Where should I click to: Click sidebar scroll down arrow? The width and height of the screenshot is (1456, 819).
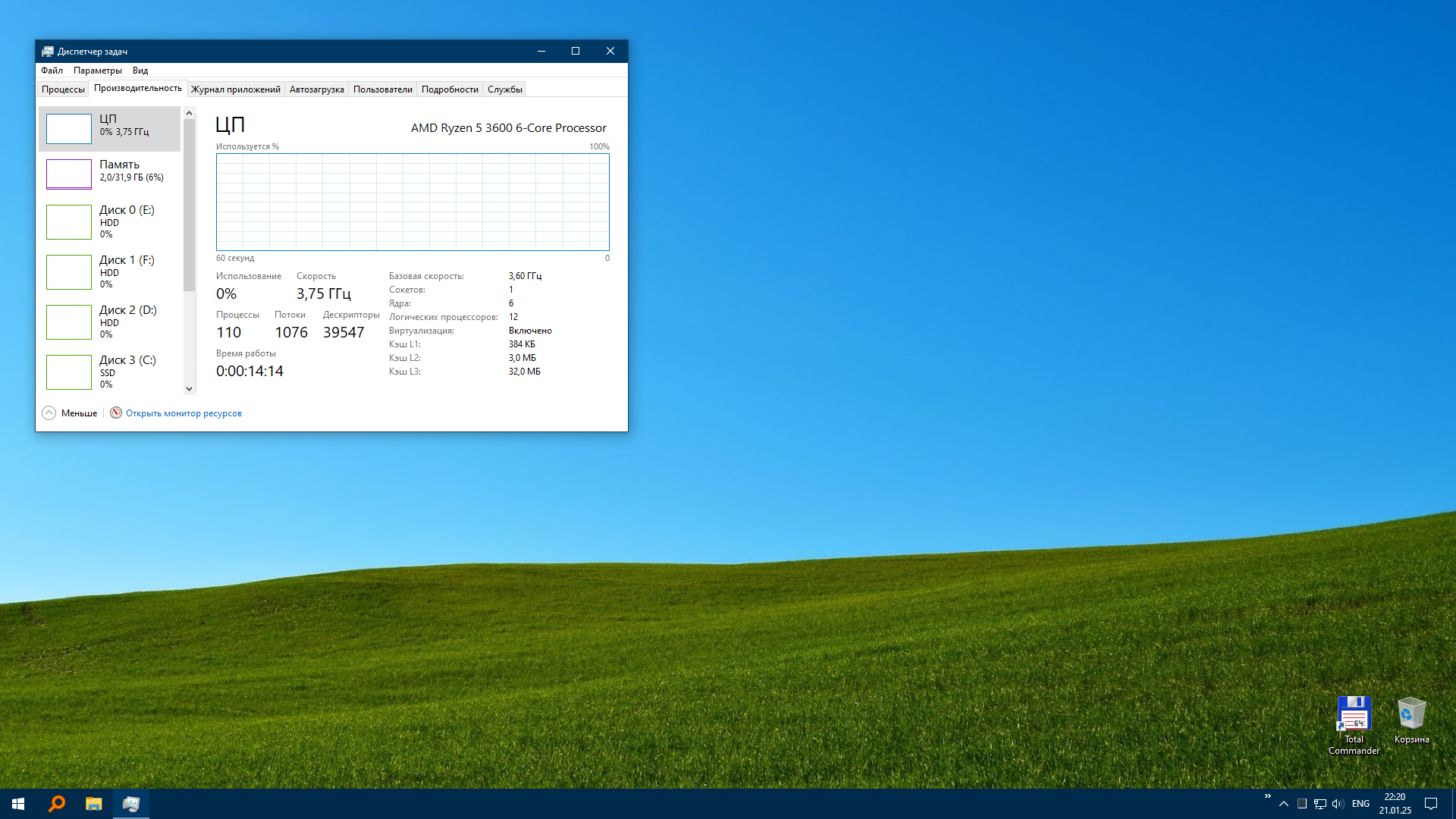click(190, 389)
